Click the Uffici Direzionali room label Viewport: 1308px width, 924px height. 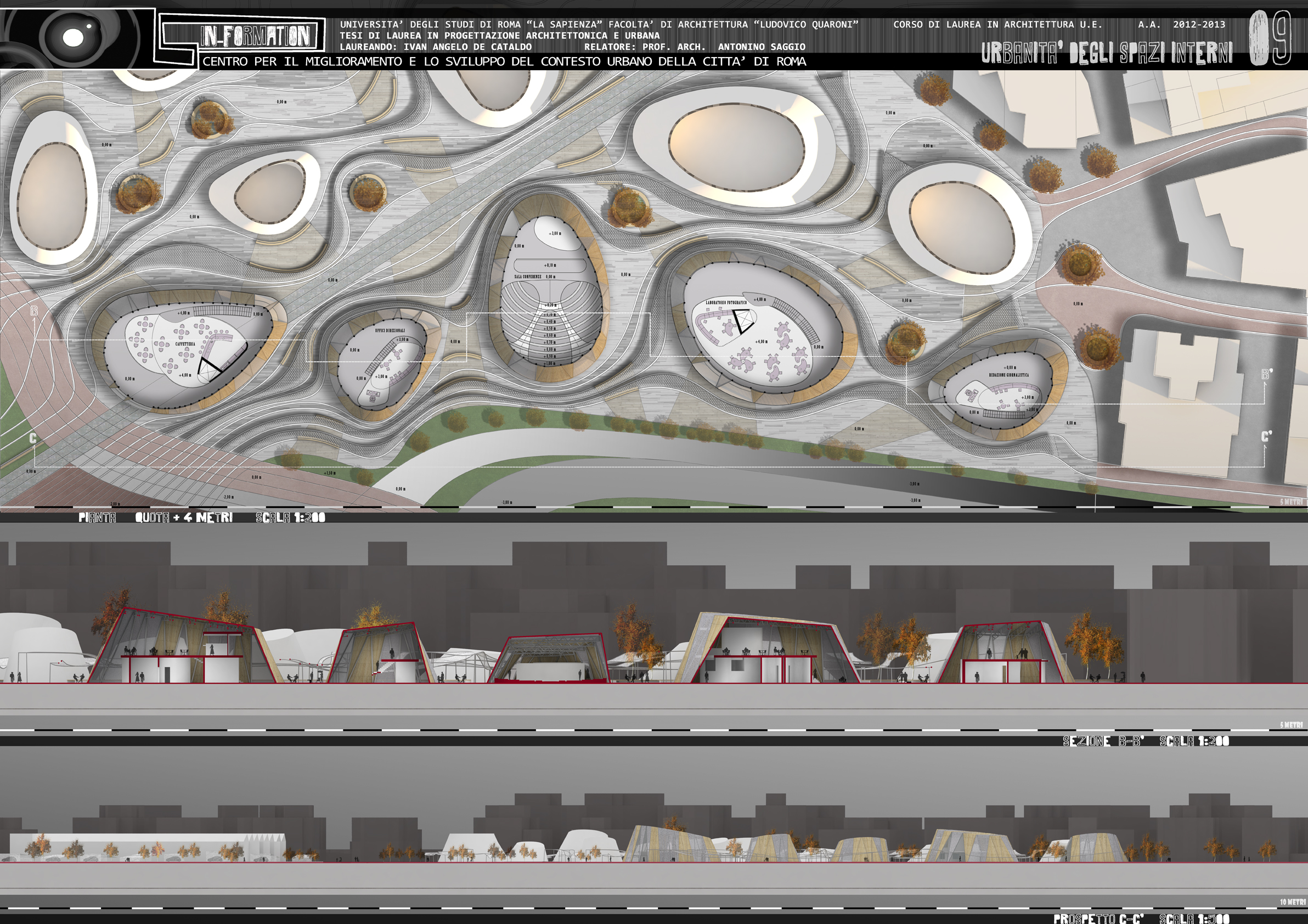[390, 330]
